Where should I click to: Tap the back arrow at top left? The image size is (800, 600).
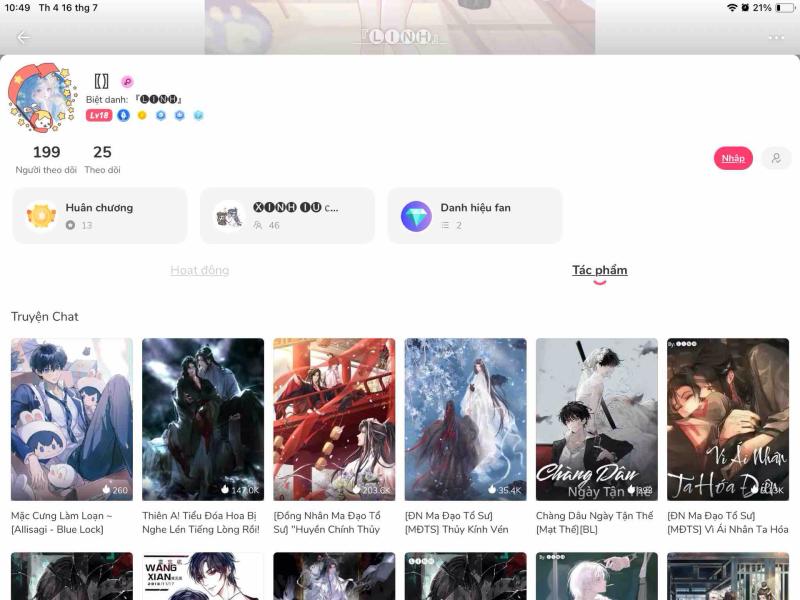click(x=24, y=37)
